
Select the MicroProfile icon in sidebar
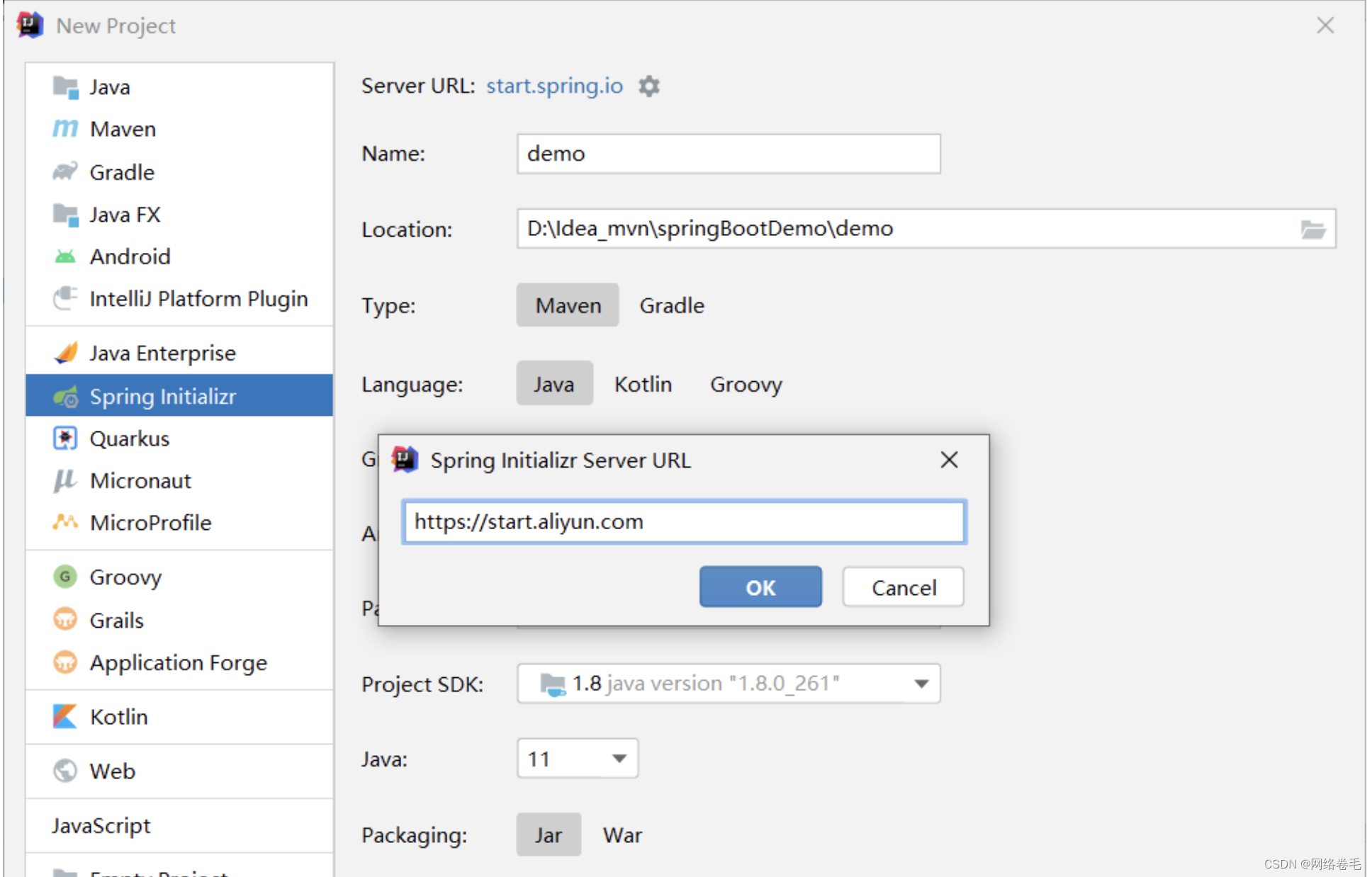coord(64,522)
